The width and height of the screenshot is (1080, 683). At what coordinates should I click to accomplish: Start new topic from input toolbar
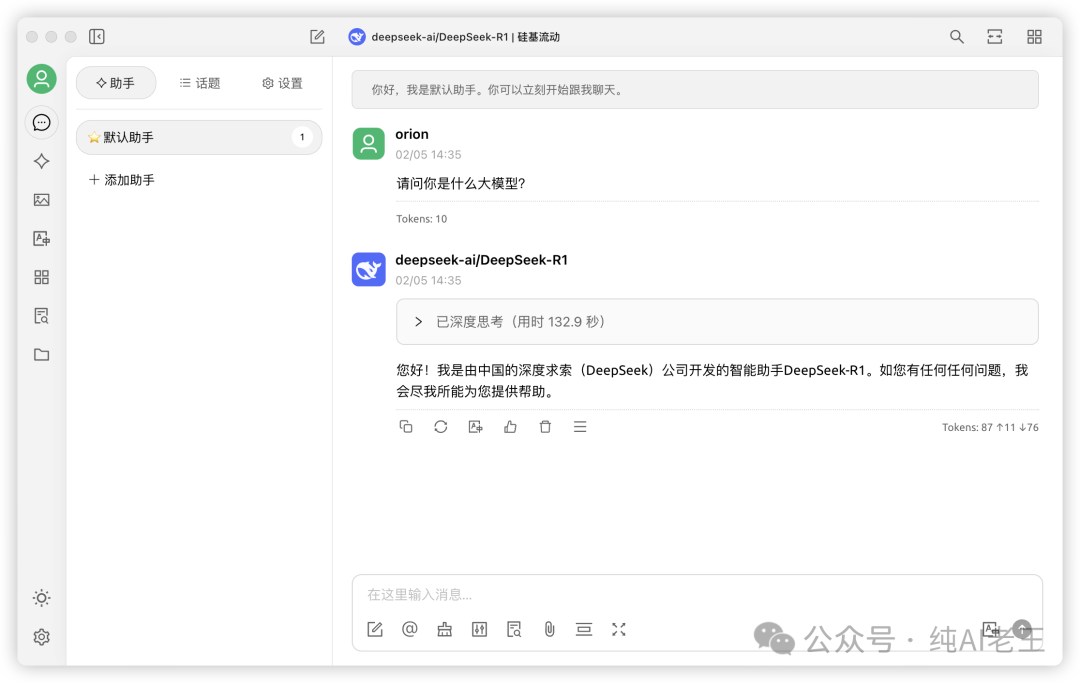(x=375, y=629)
